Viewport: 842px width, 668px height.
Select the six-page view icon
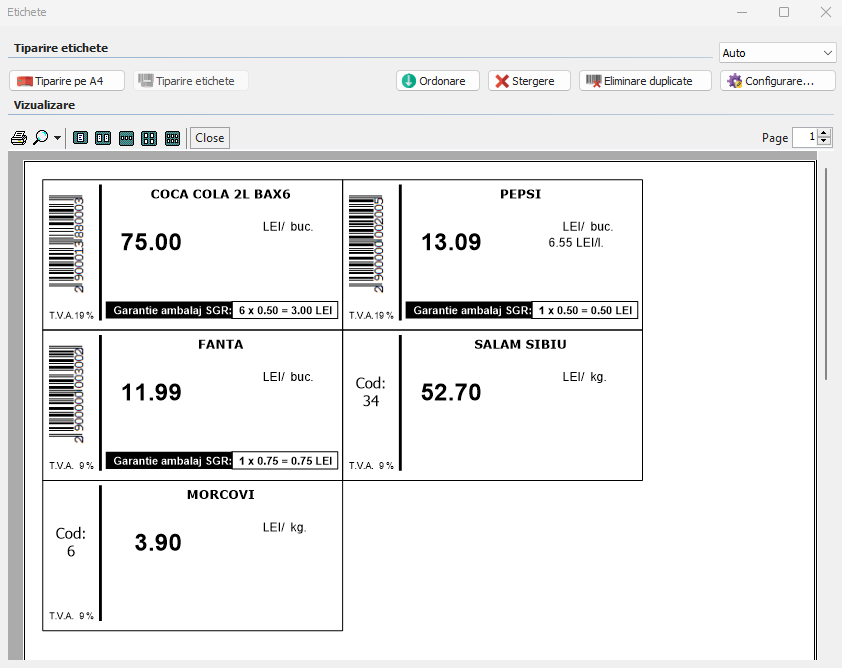pos(172,138)
